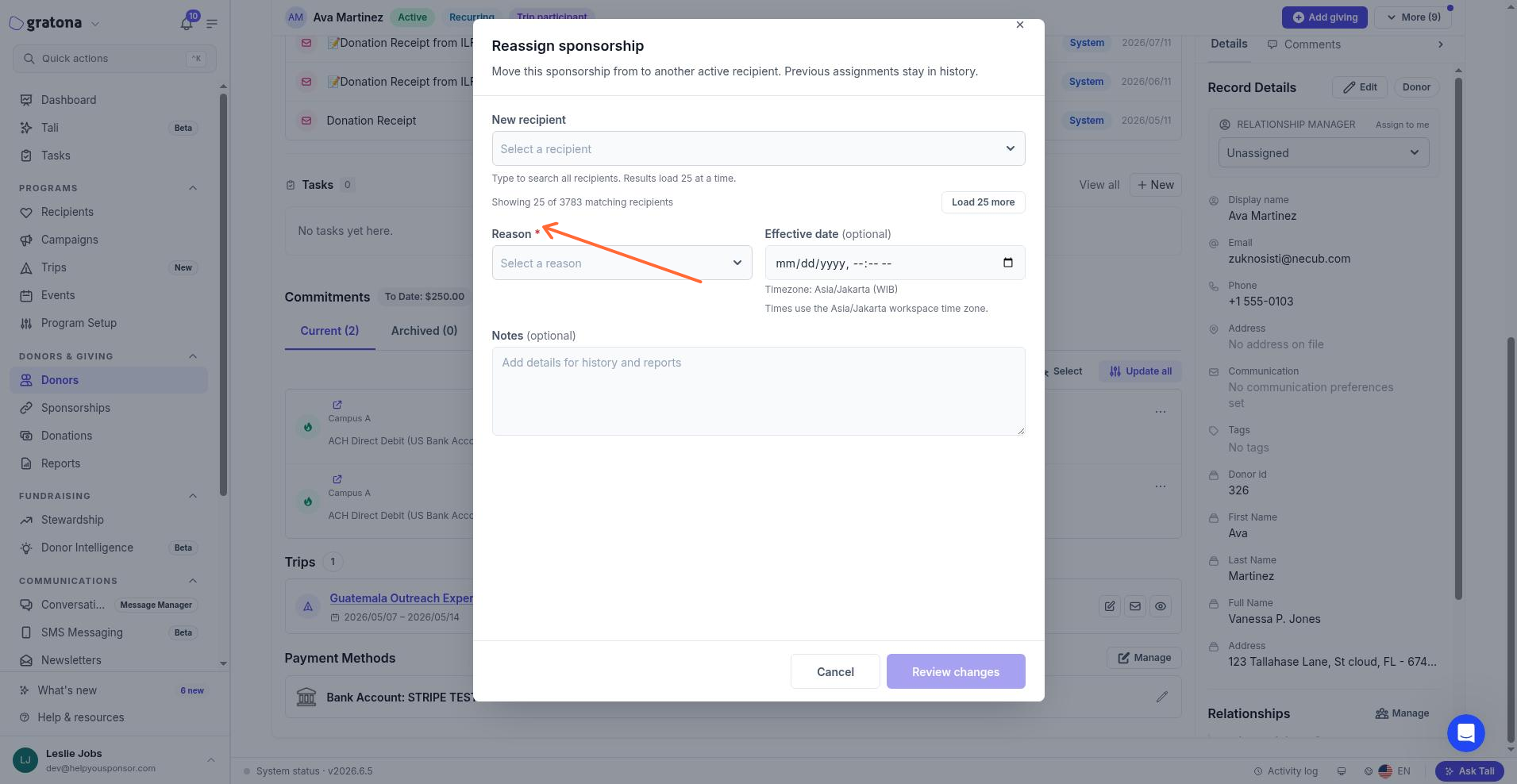Screen dimensions: 1517x784
Task: Collapse the Programs section
Action: click(x=193, y=188)
